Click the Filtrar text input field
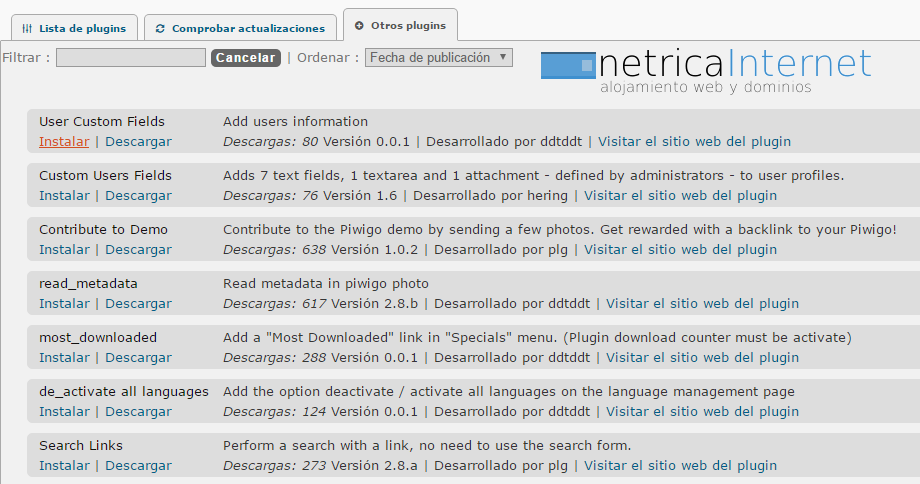Image resolution: width=920 pixels, height=484 pixels. 130,58
